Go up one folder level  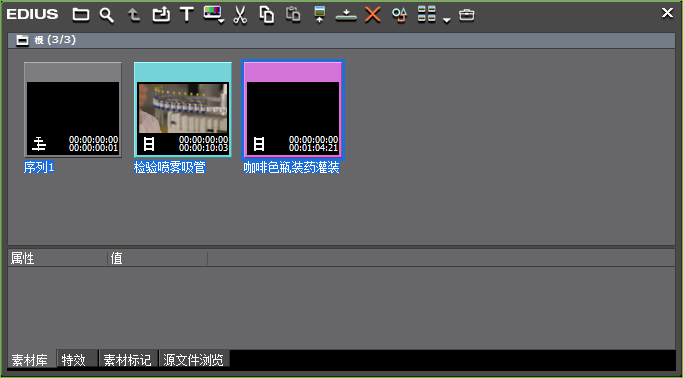click(x=133, y=15)
